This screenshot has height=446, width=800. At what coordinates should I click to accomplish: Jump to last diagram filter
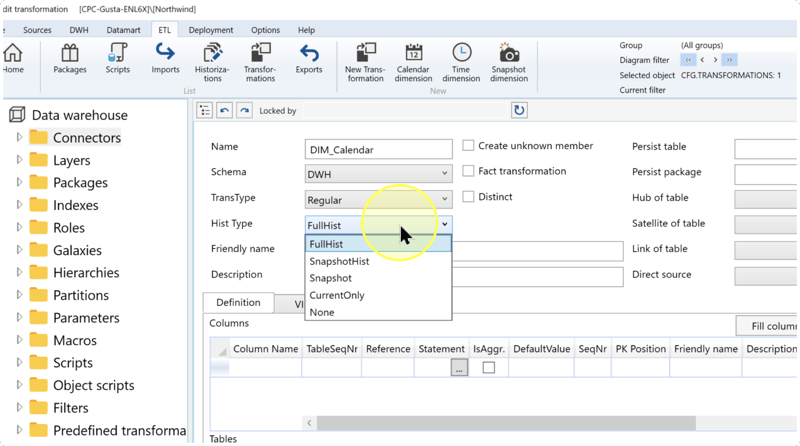click(x=730, y=60)
